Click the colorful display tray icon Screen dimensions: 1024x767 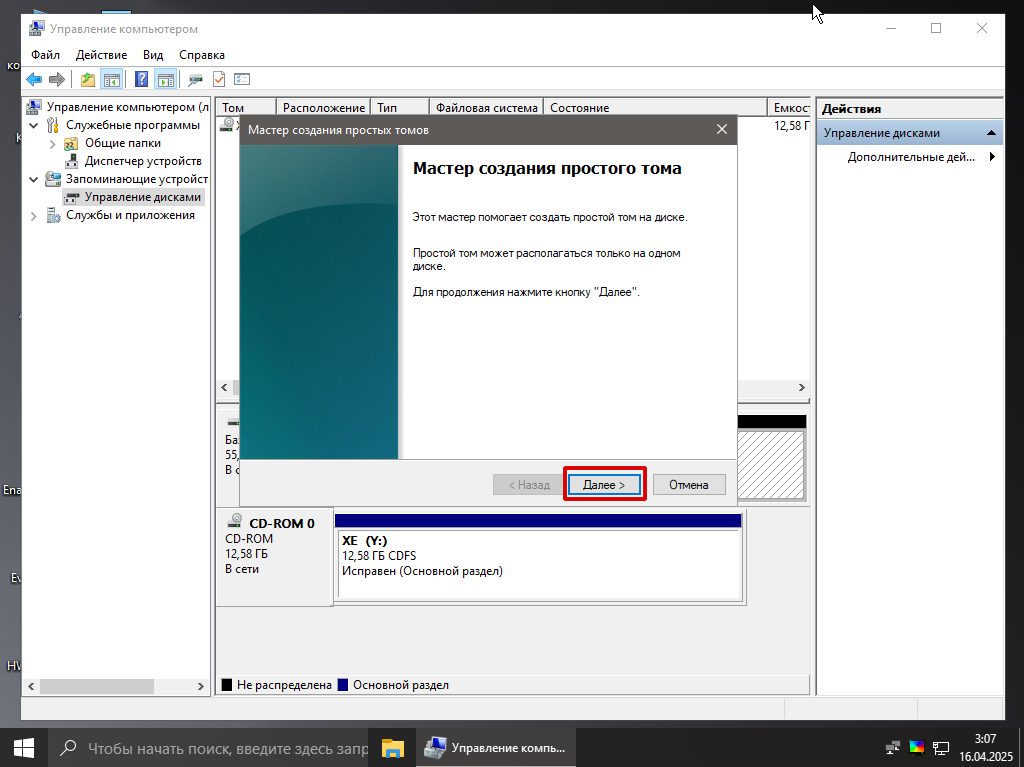click(917, 748)
